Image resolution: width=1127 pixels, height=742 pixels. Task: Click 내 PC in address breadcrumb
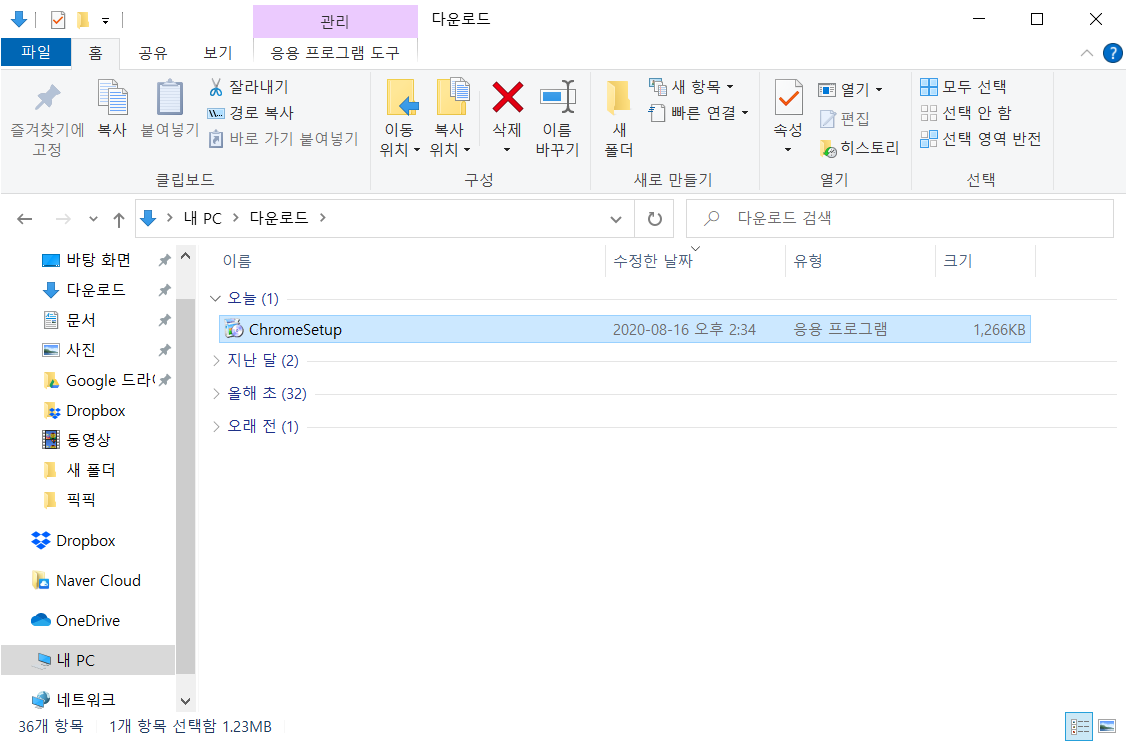click(203, 218)
